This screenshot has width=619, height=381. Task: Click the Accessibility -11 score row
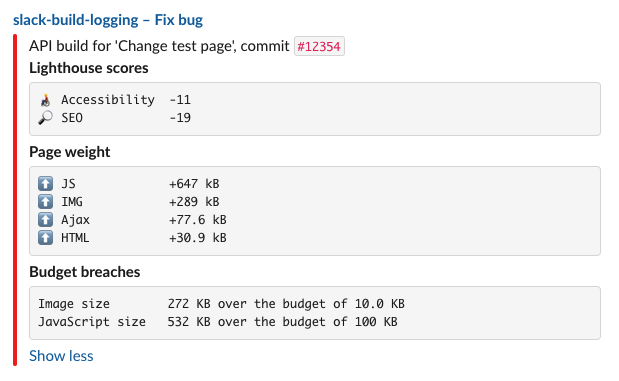(114, 100)
